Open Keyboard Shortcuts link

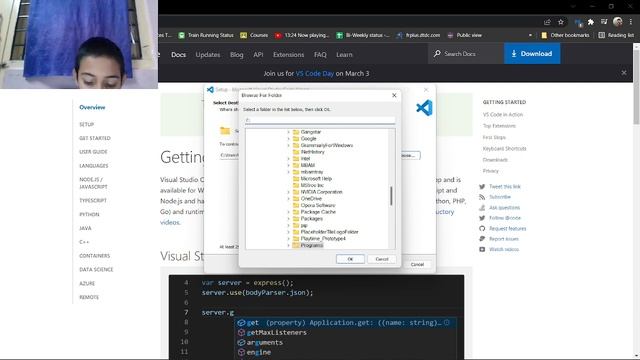pyautogui.click(x=504, y=149)
